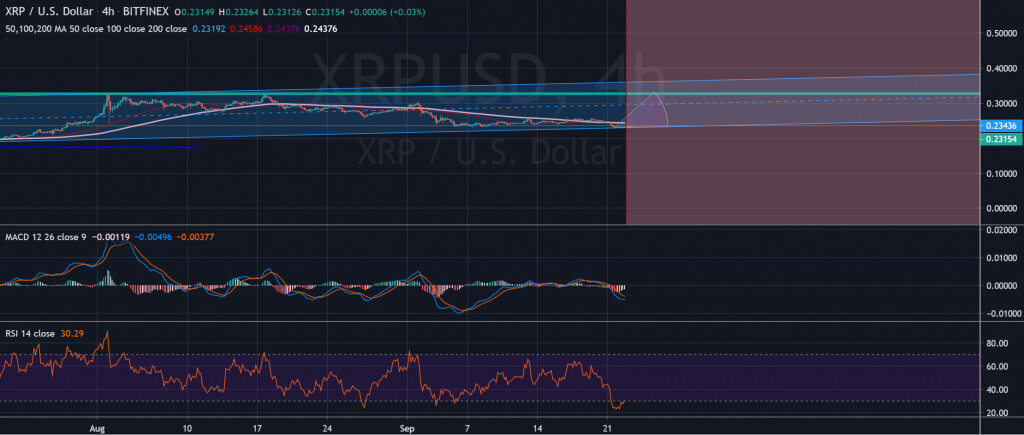Click the 10 date label on time axis
The width and height of the screenshot is (1024, 435).
pyautogui.click(x=187, y=428)
